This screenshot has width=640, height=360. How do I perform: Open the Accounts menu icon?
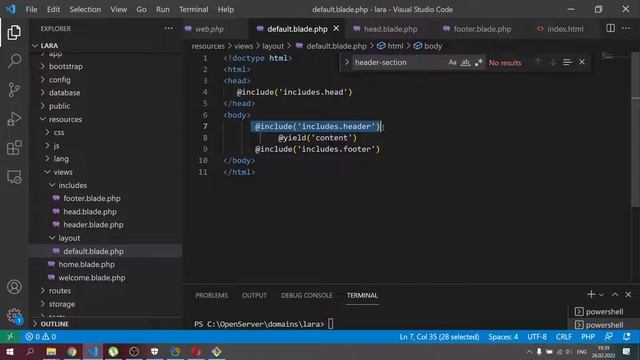click(x=14, y=287)
